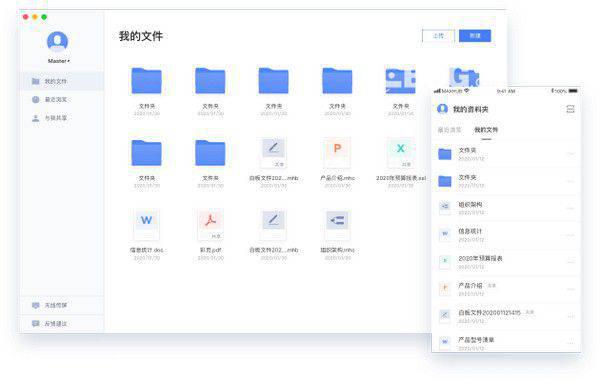Open more options for 2020年预算报表 mobile row
600x381 pixels.
570,262
